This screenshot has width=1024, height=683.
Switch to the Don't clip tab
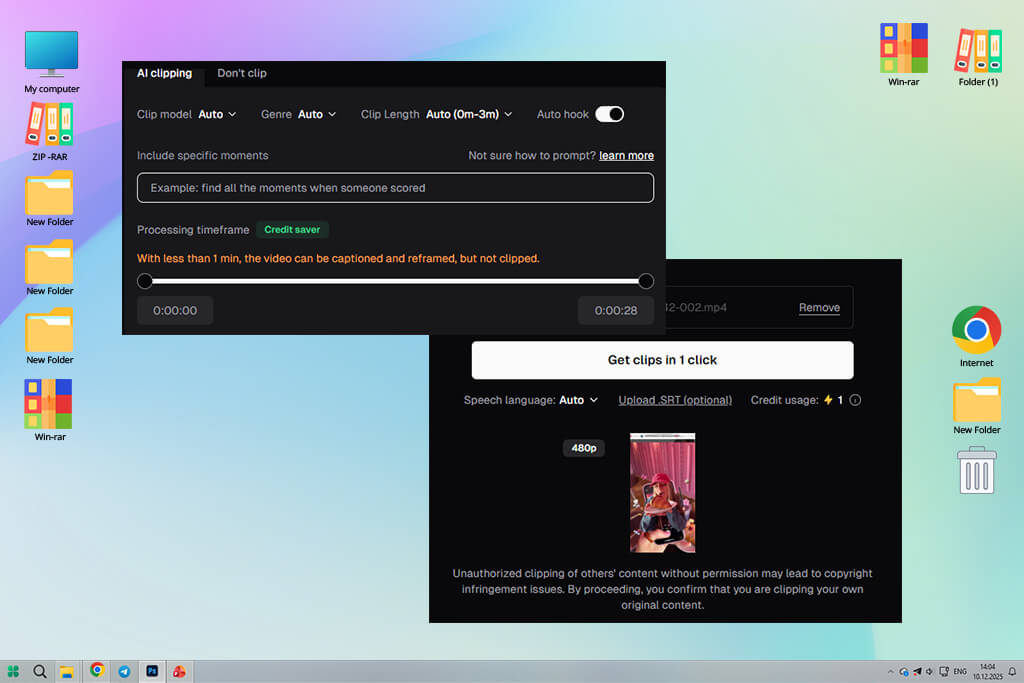pyautogui.click(x=242, y=73)
